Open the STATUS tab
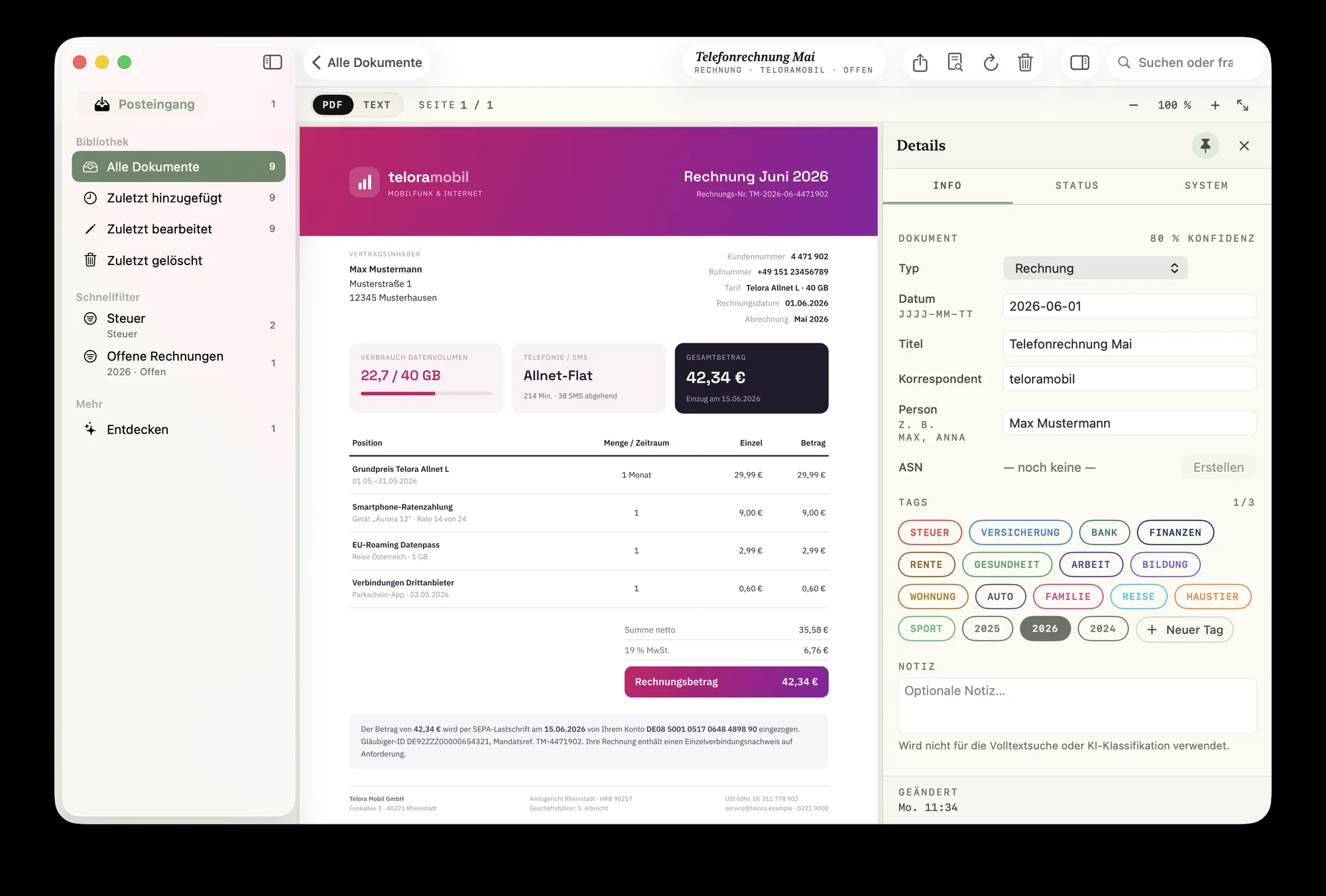 click(1077, 186)
